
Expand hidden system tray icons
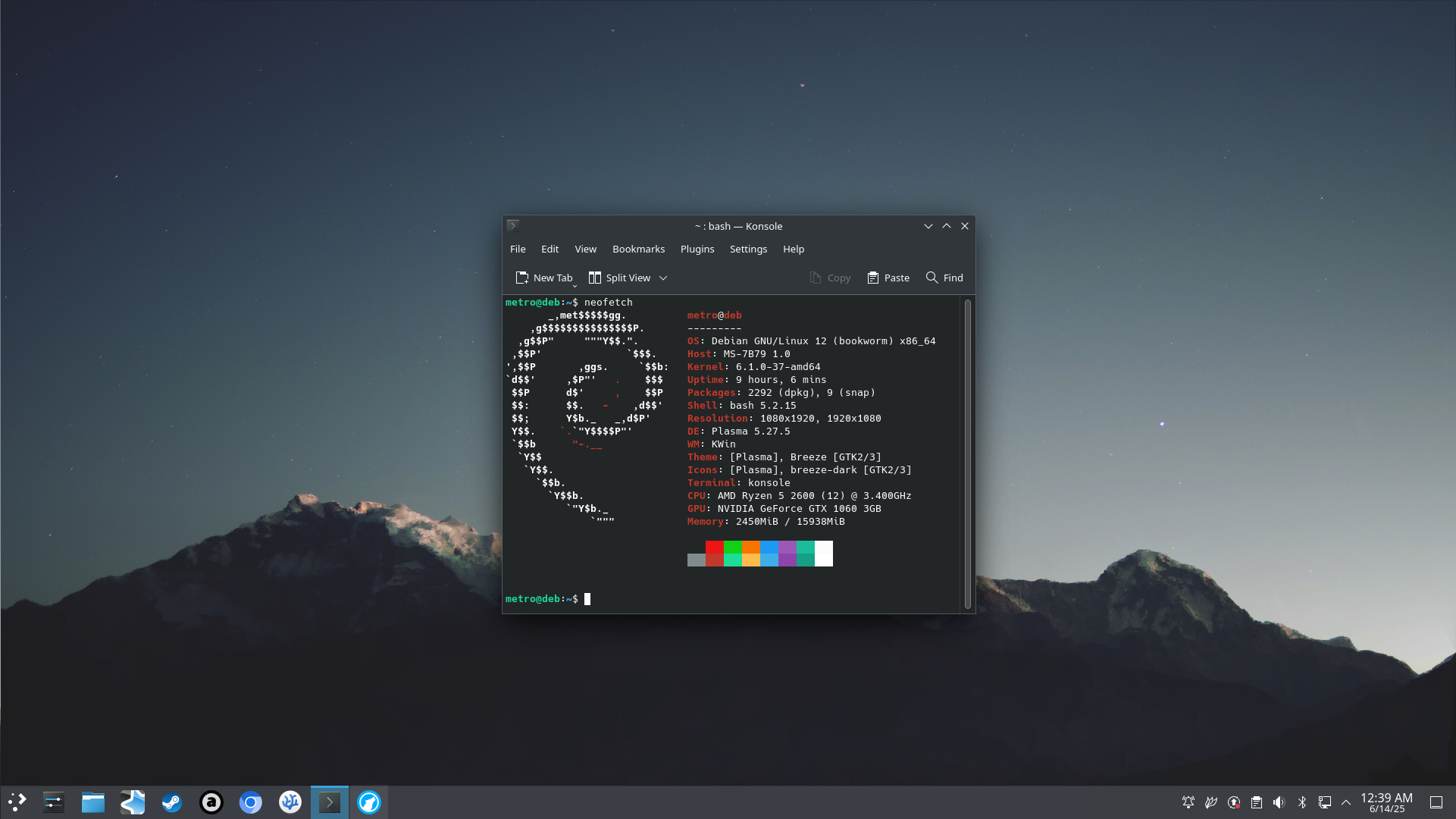tap(1346, 802)
